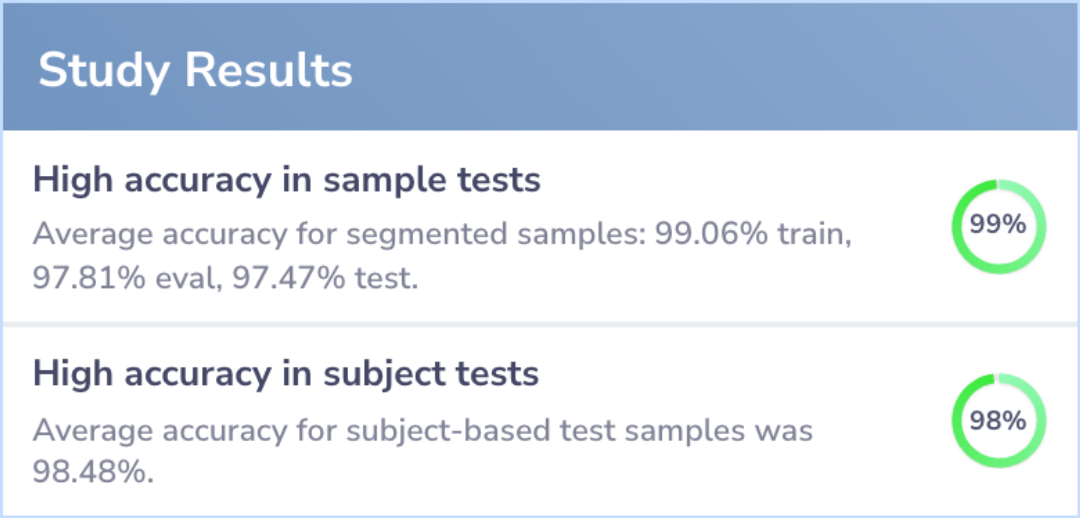Click the word Results in the header
1080x518 pixels.
coord(269,70)
